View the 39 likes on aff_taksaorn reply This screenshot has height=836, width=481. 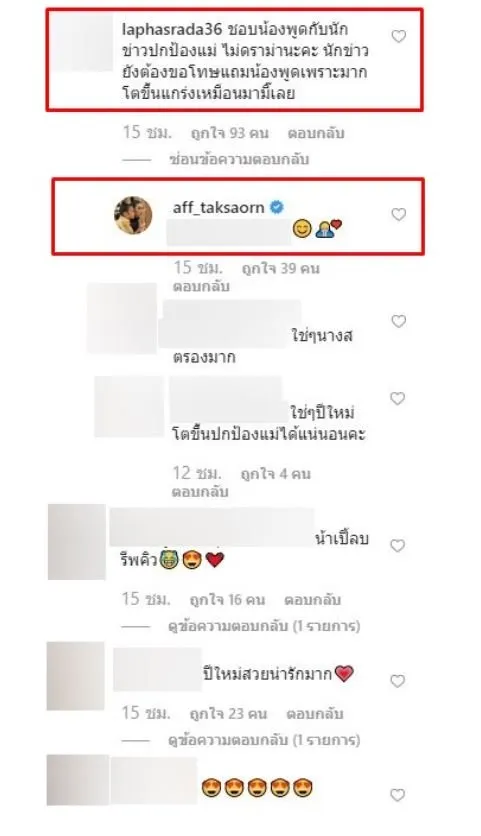tap(280, 268)
